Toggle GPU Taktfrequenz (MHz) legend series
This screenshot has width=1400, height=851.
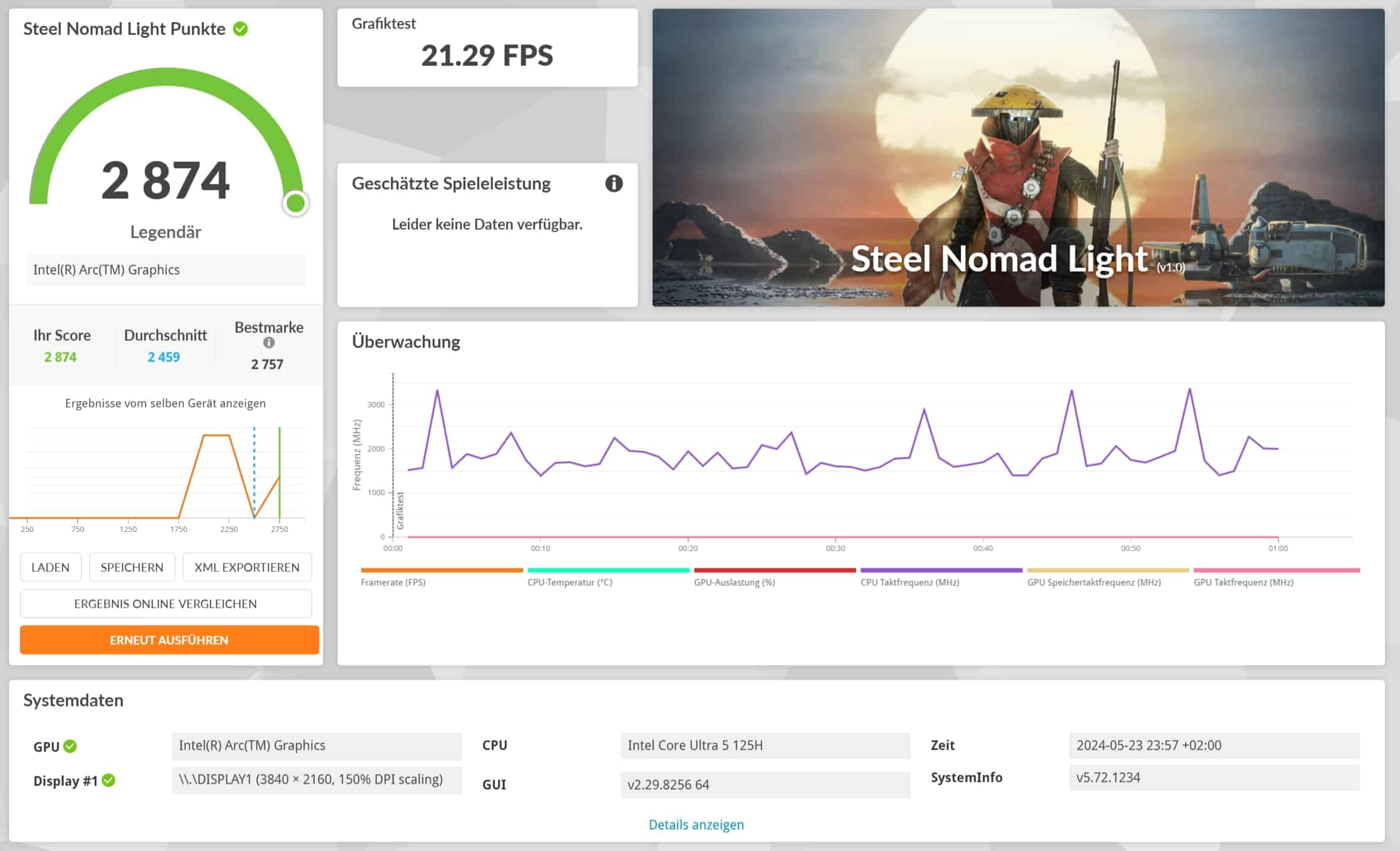1243,582
